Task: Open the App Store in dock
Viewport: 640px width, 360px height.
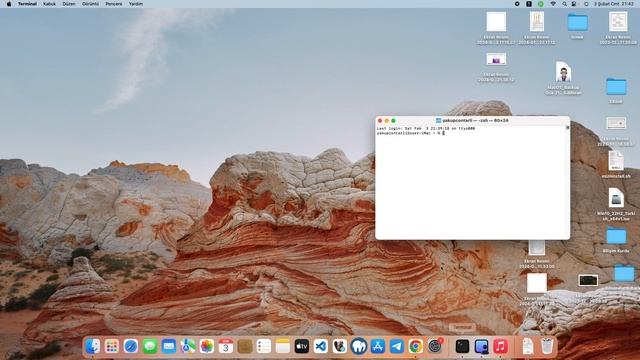Action: pyautogui.click(x=378, y=346)
